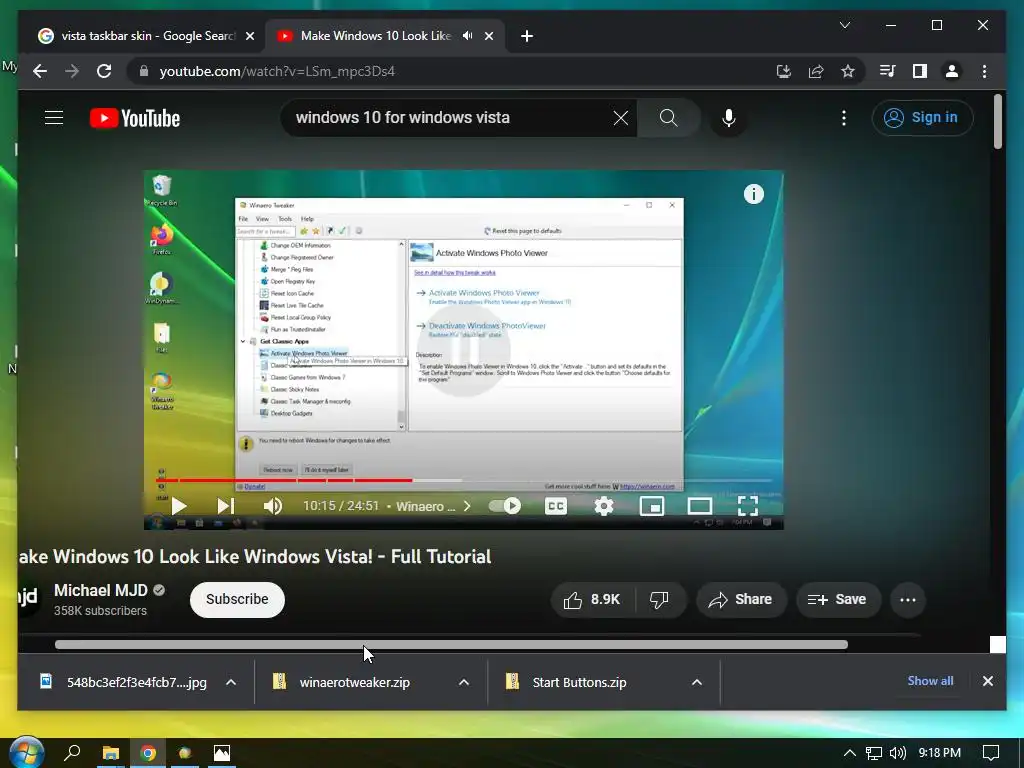Image resolution: width=1024 pixels, height=768 pixels.
Task: Share this page from address bar
Action: pyautogui.click(x=816, y=71)
